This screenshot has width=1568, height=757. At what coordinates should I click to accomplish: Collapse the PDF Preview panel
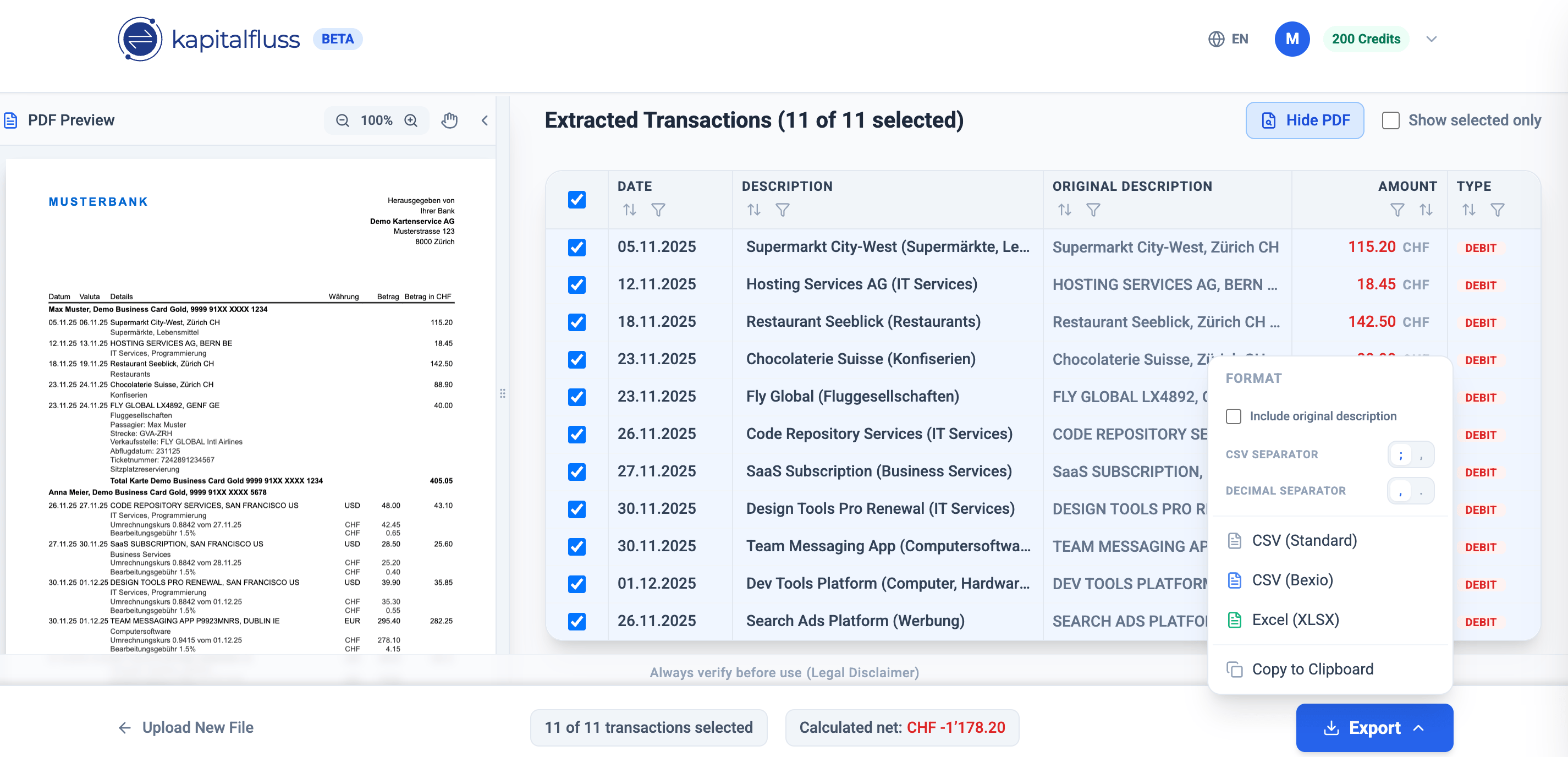pyautogui.click(x=485, y=120)
